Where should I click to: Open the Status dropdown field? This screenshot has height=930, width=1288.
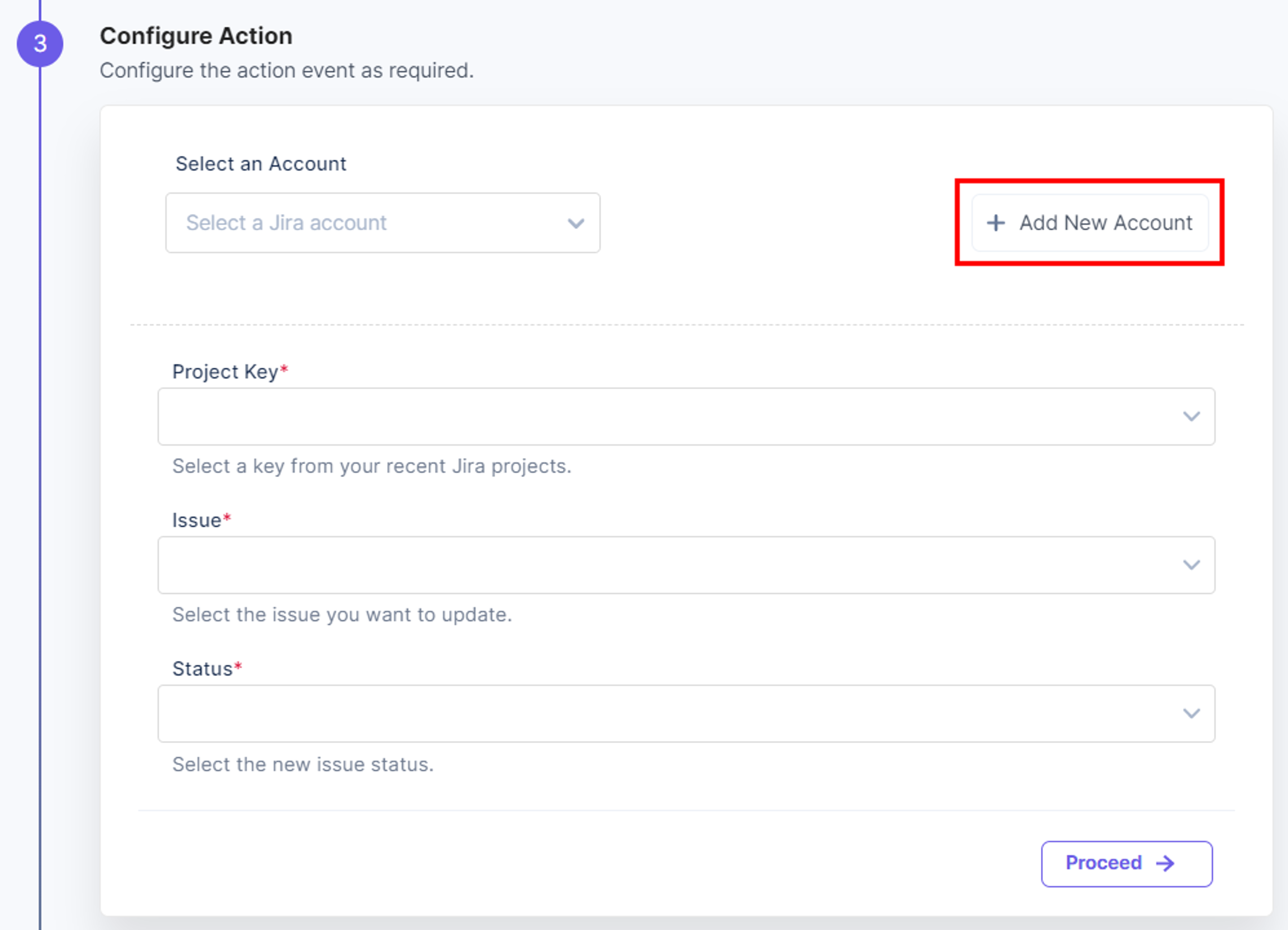click(686, 714)
